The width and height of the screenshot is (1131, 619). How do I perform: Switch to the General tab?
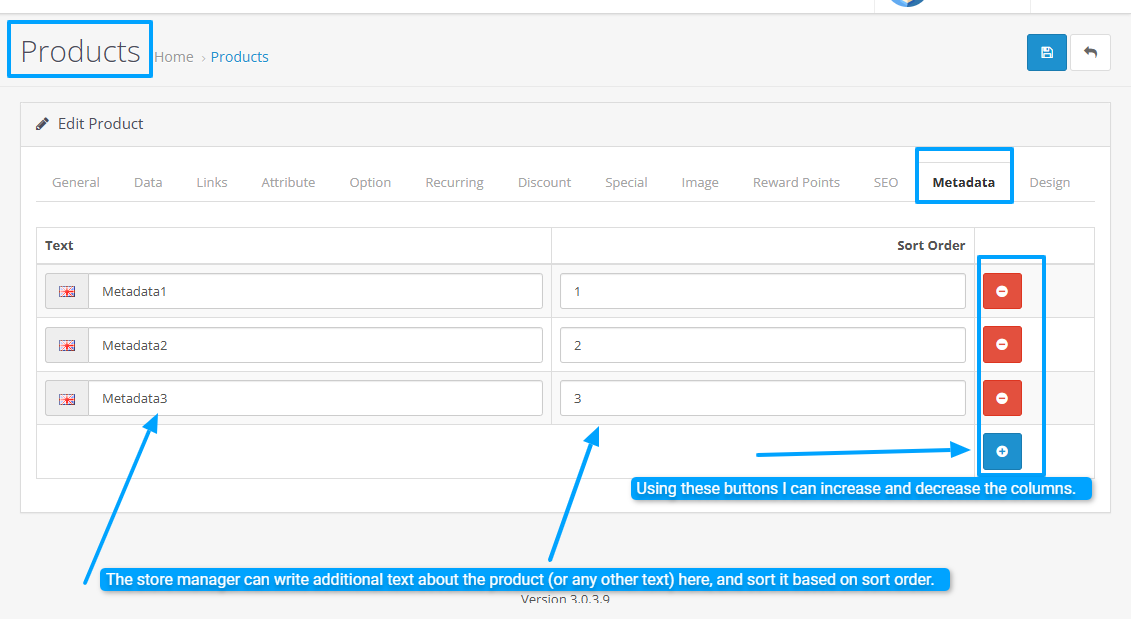(76, 183)
